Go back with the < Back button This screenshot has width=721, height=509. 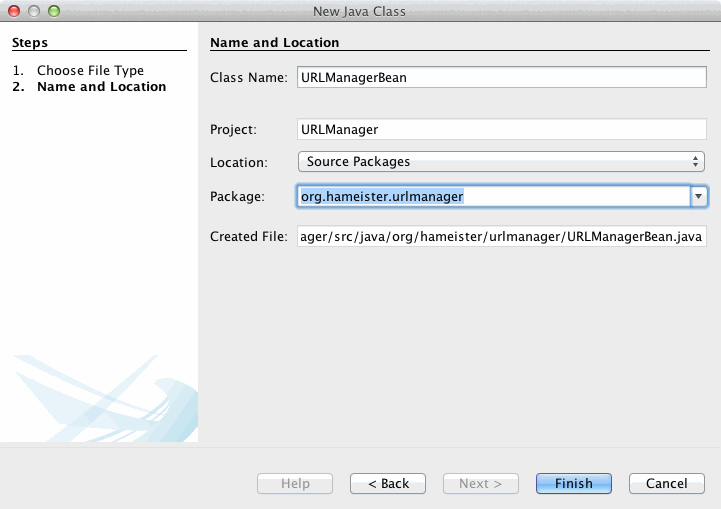point(388,483)
